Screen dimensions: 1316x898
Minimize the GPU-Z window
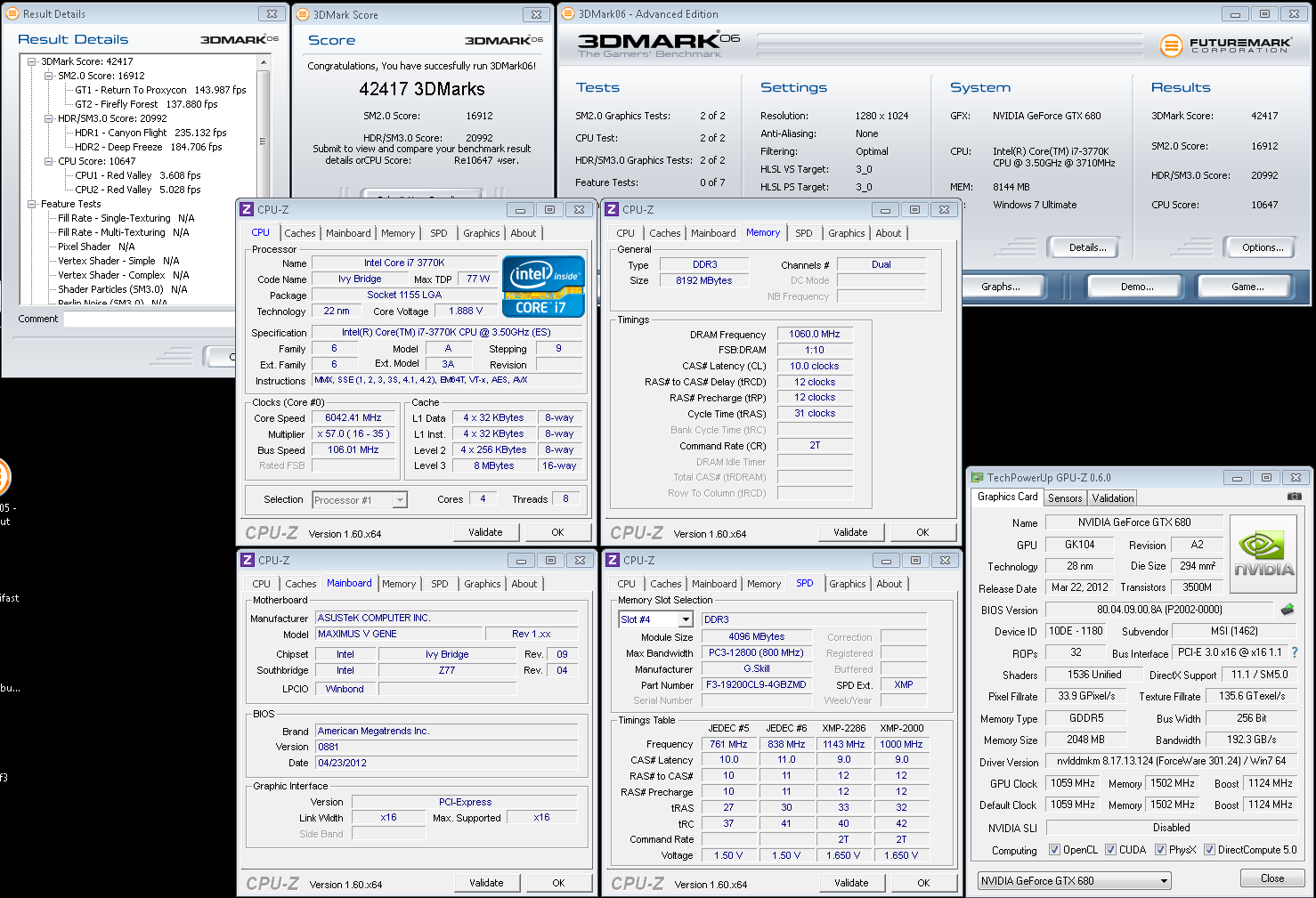pyautogui.click(x=1237, y=478)
